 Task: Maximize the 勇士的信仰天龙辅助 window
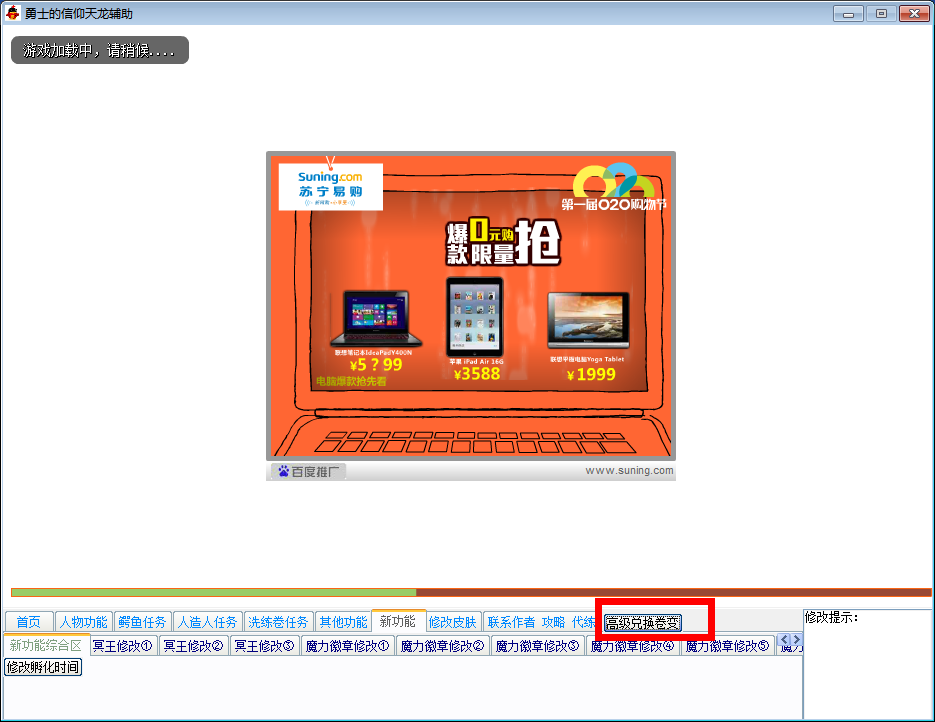point(881,13)
